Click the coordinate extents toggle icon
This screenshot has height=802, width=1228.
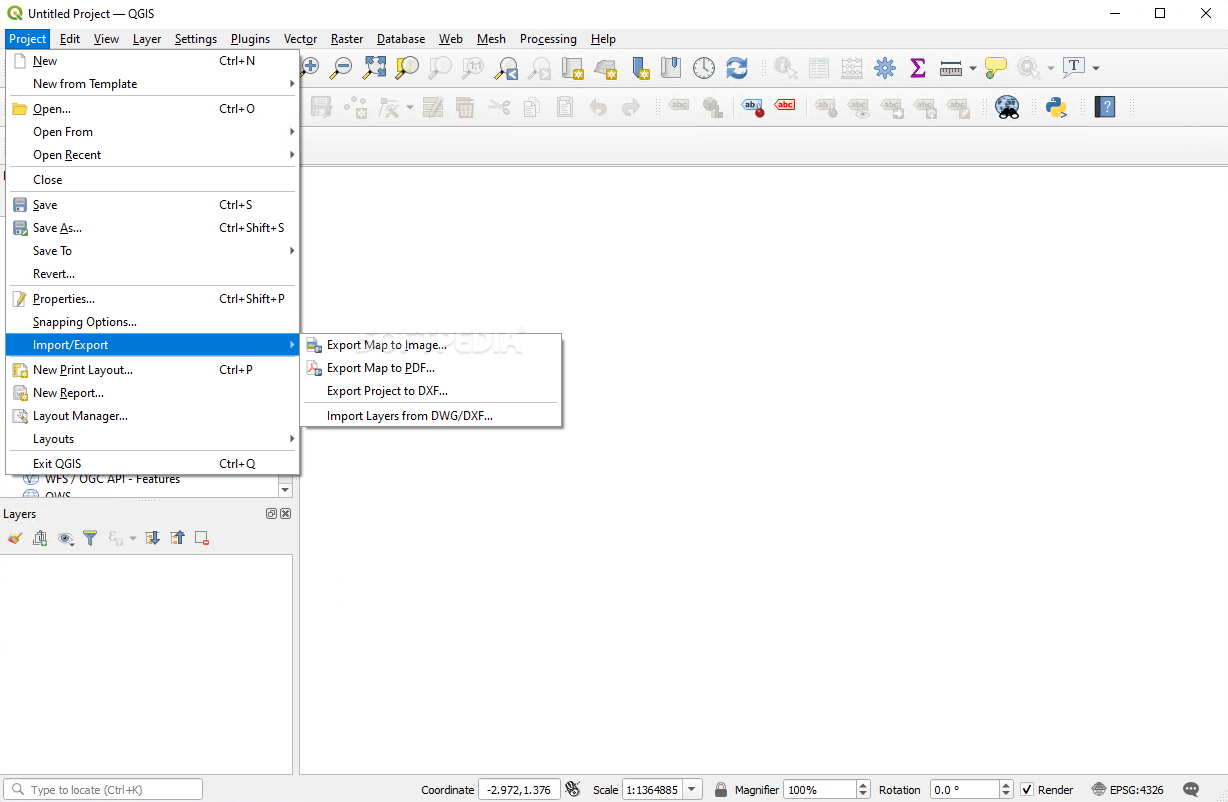(573, 789)
